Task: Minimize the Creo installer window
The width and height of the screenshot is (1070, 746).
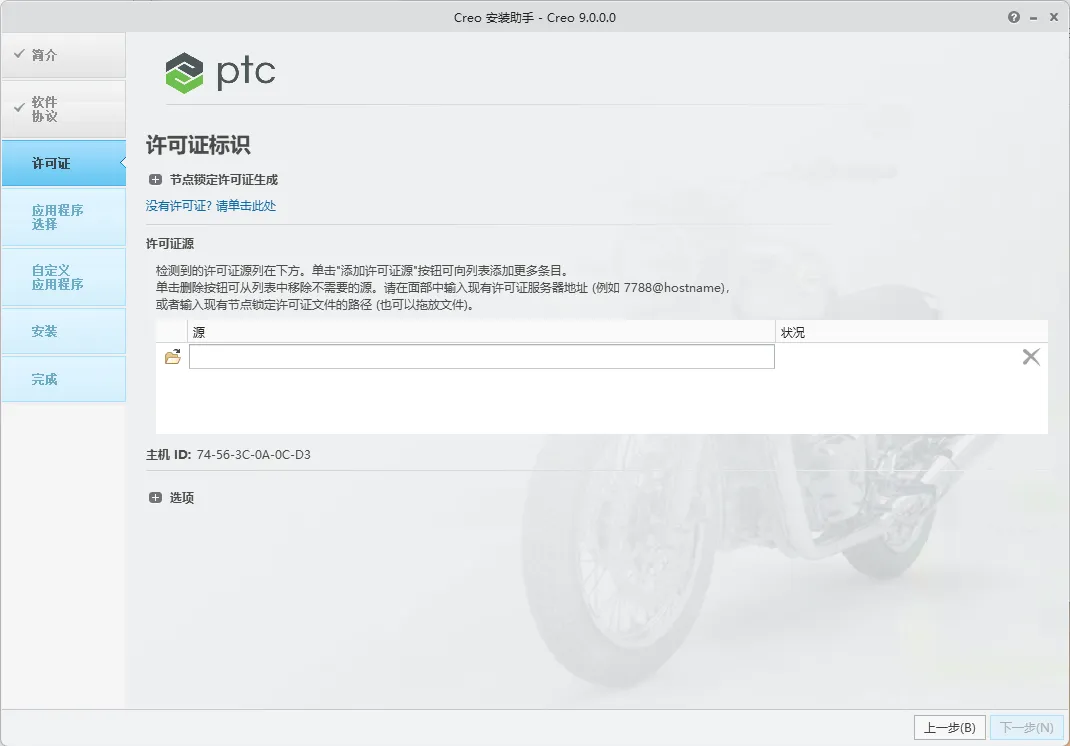Action: (1033, 18)
